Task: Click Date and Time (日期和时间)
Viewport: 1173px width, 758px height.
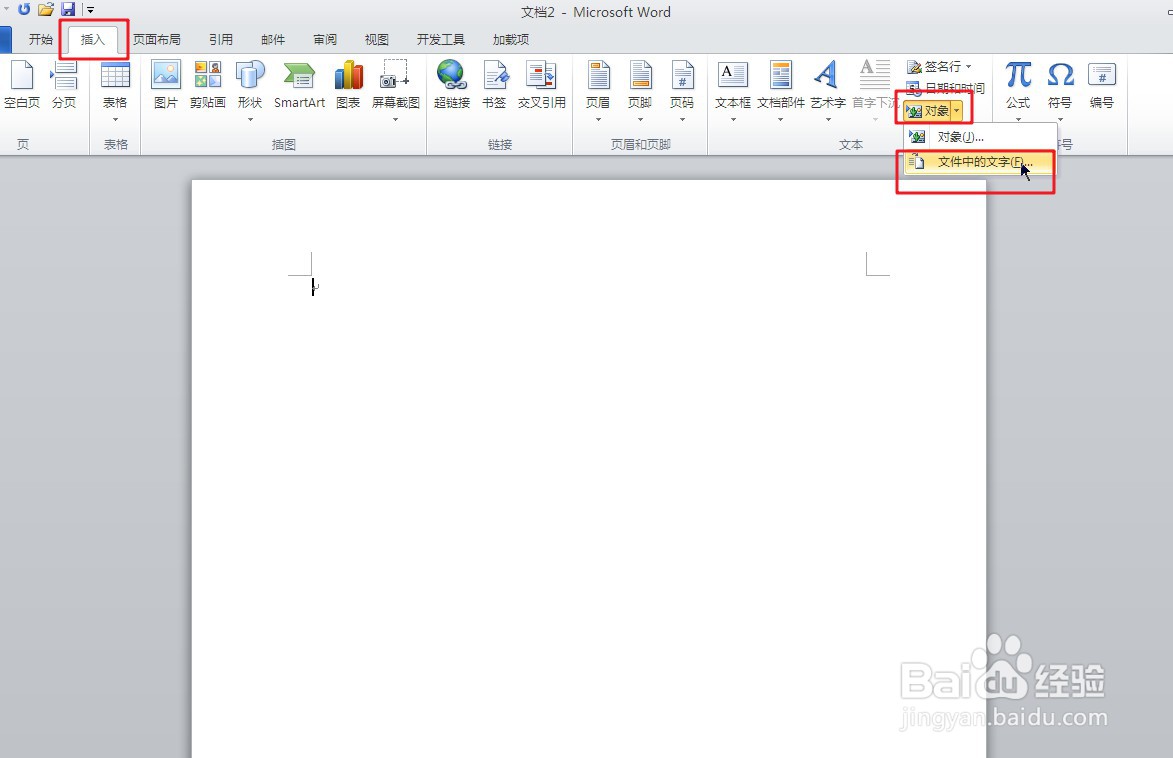Action: pos(946,88)
